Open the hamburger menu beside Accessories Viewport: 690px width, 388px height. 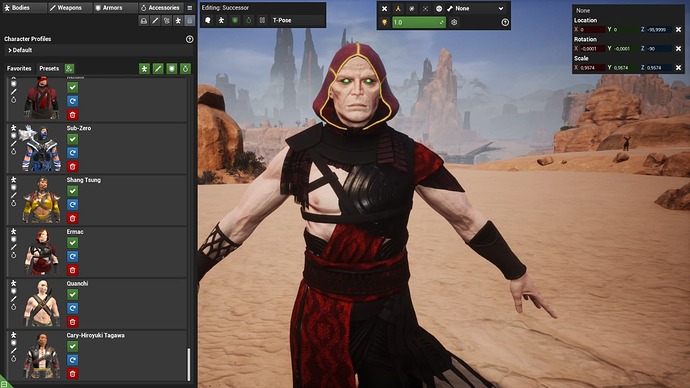click(190, 7)
